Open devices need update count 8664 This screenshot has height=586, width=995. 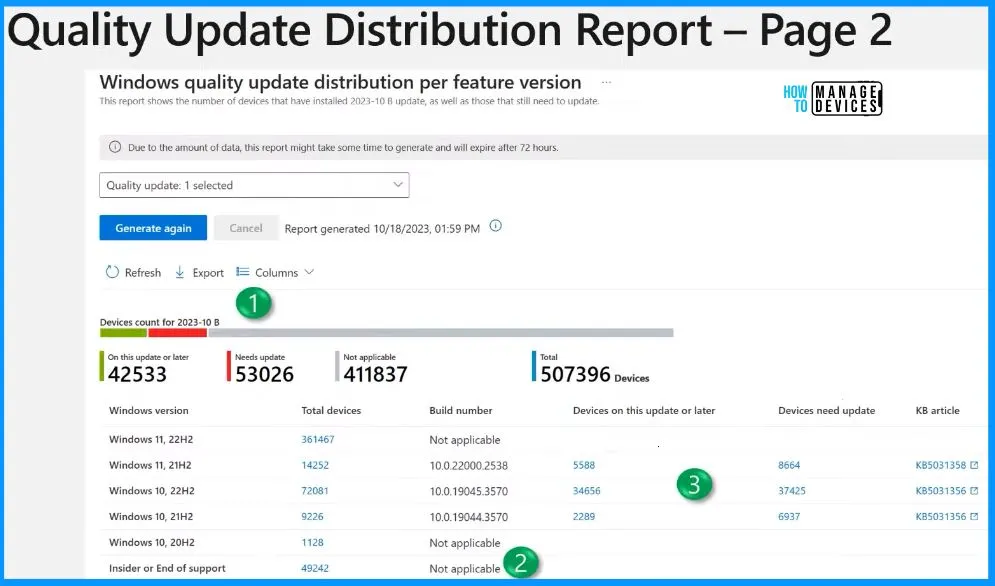click(x=789, y=465)
